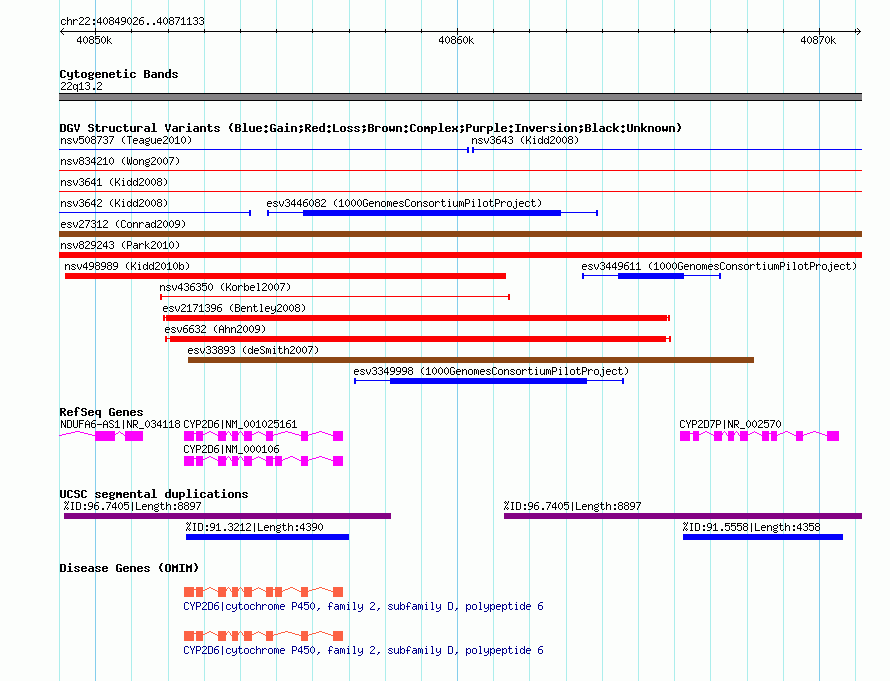
Task: Click RefSeq Genes track title
Action: point(101,412)
